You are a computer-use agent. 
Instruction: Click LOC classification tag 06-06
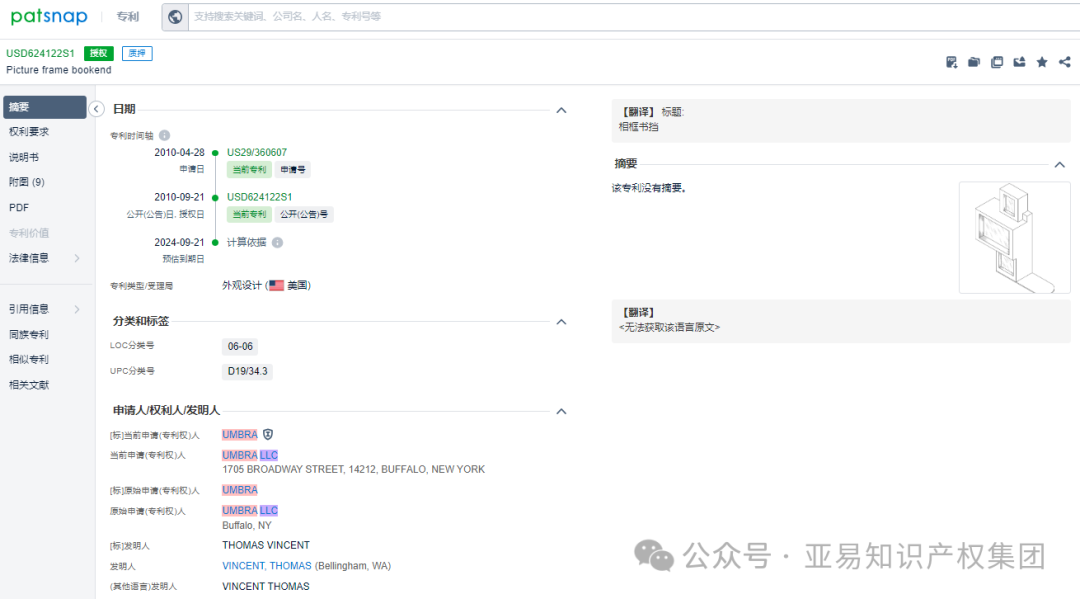[240, 346]
